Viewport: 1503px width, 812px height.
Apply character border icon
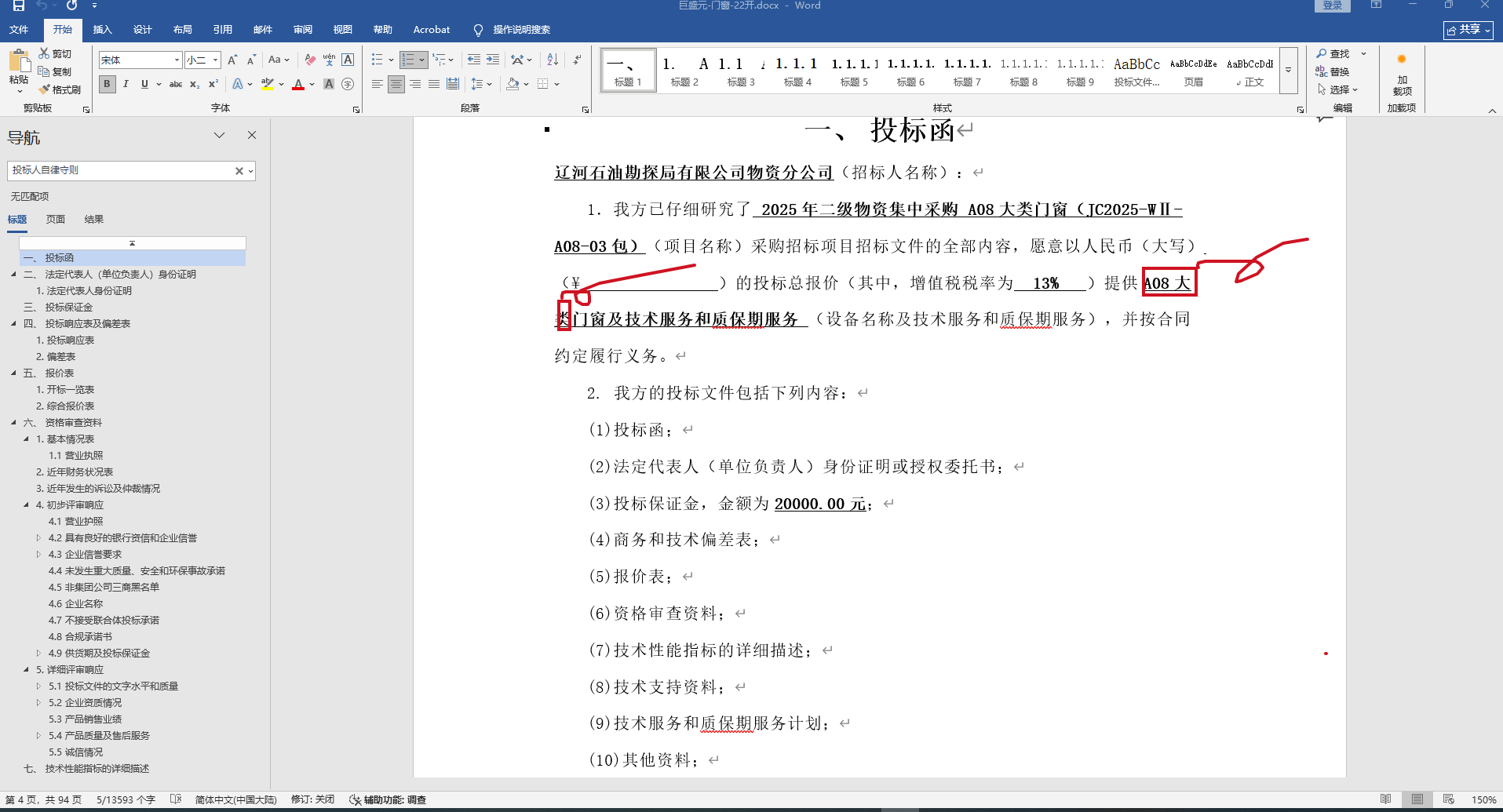[348, 60]
